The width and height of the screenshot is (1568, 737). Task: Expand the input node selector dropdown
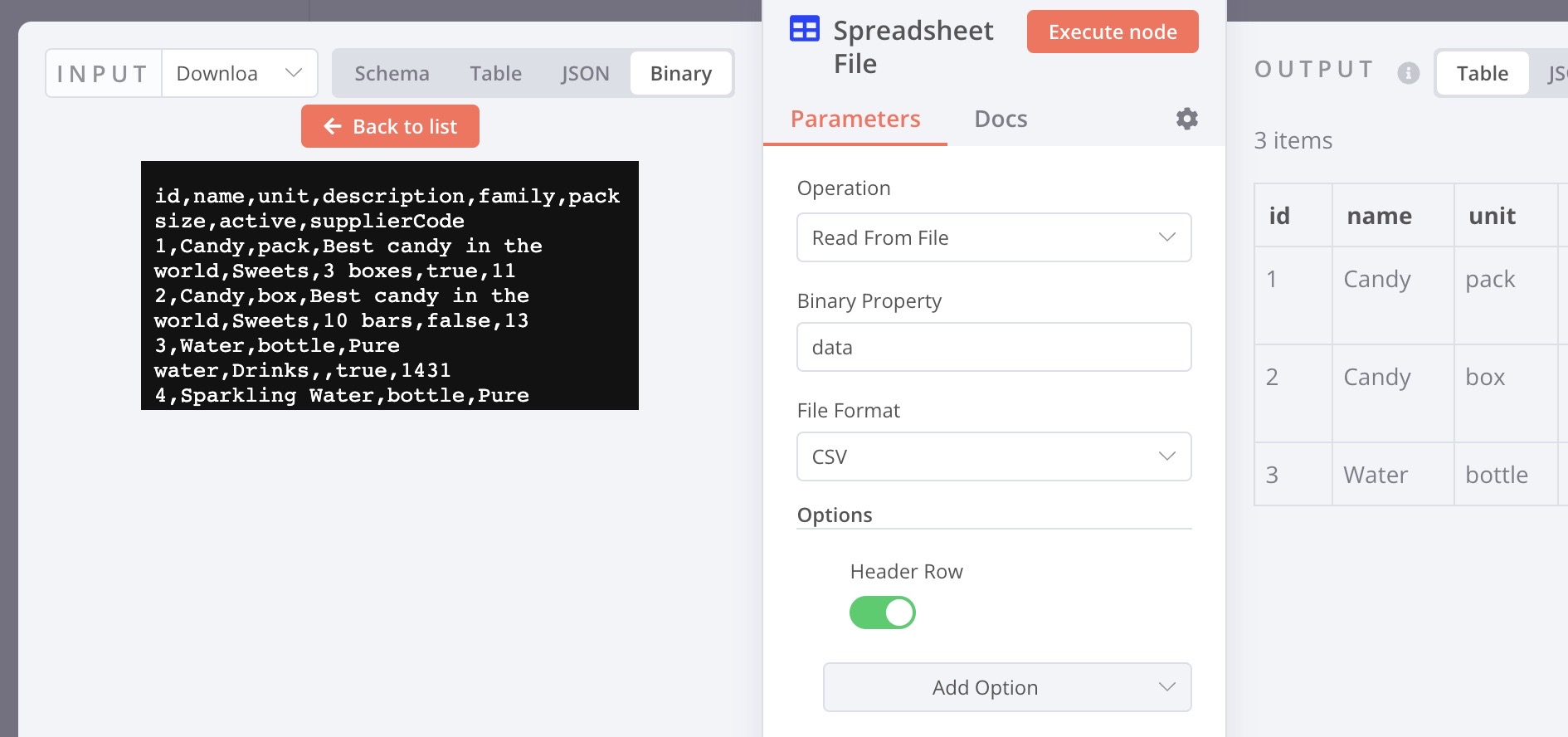coord(240,73)
